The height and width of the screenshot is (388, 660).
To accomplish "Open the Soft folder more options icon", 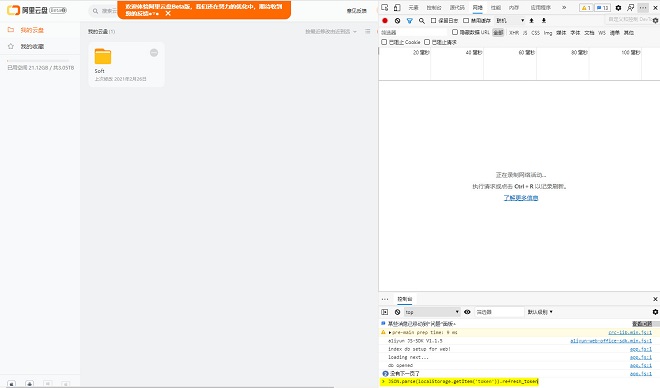I will tap(154, 53).
